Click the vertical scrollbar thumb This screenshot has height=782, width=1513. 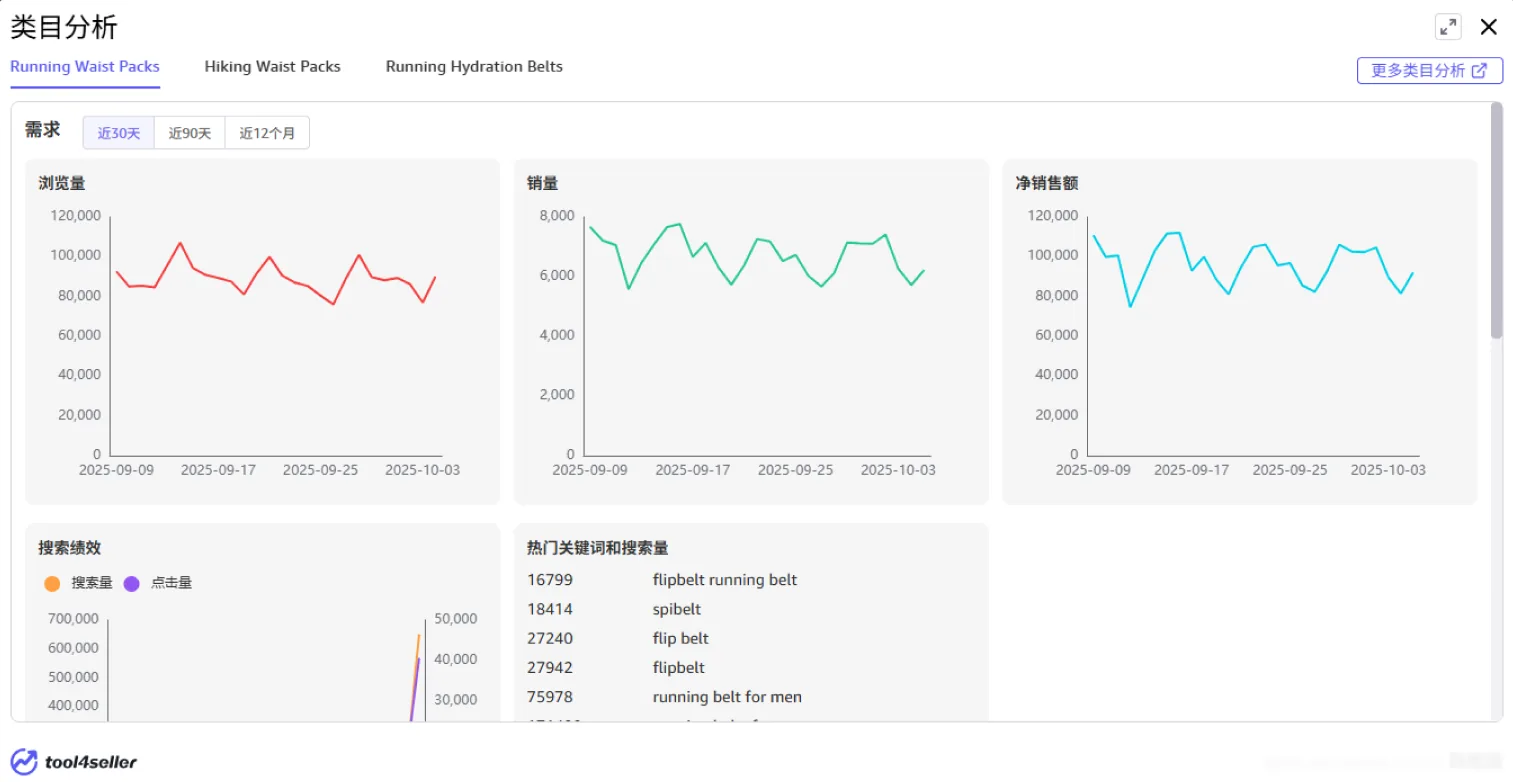1496,220
